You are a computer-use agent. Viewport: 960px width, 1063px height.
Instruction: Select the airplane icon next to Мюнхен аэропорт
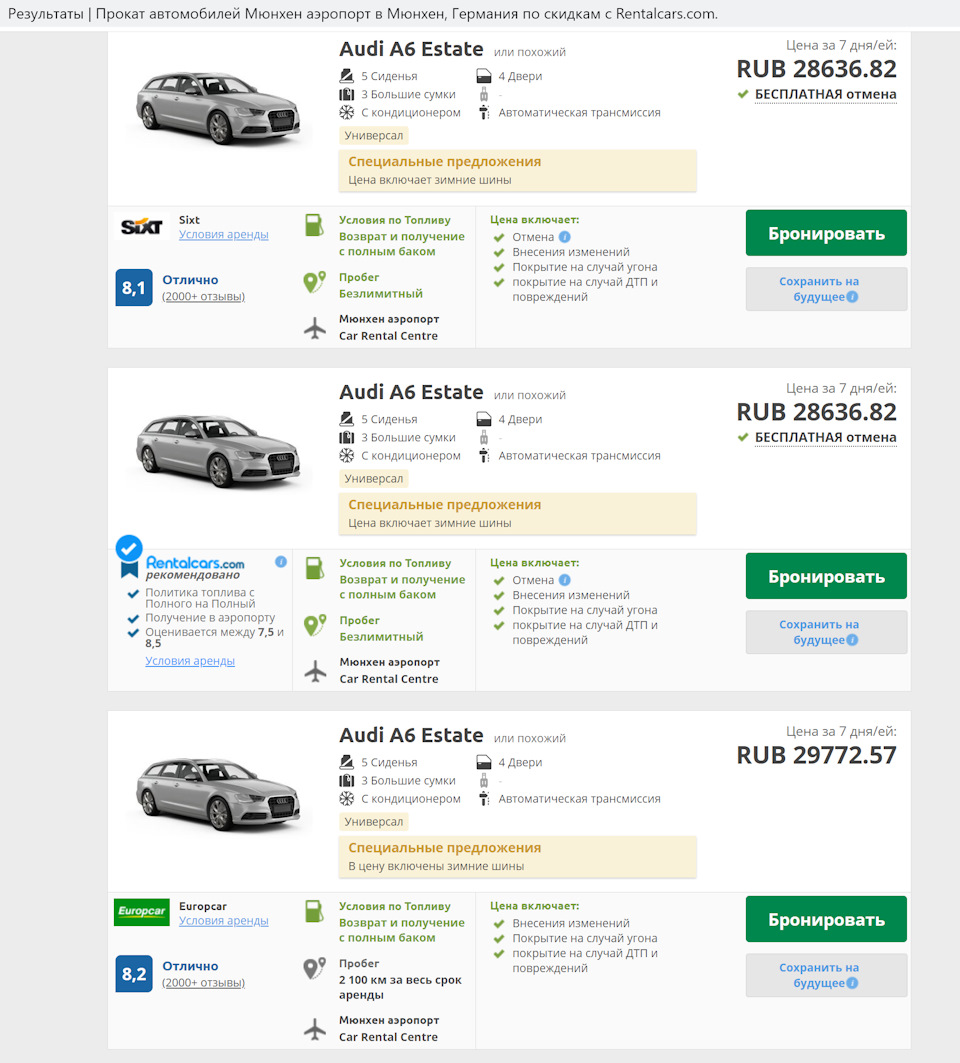[x=315, y=328]
